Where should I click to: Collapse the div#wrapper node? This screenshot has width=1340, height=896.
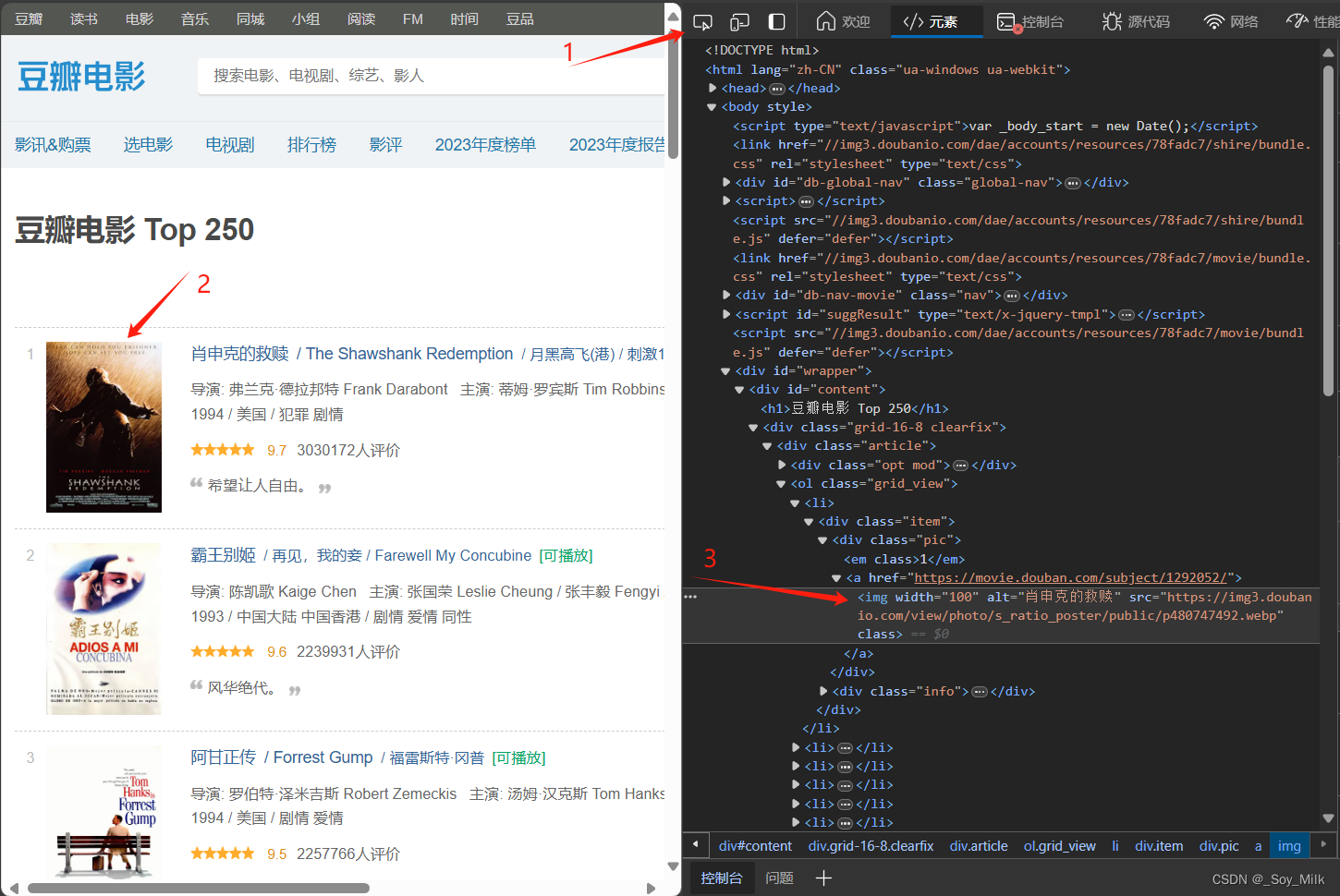click(x=726, y=370)
